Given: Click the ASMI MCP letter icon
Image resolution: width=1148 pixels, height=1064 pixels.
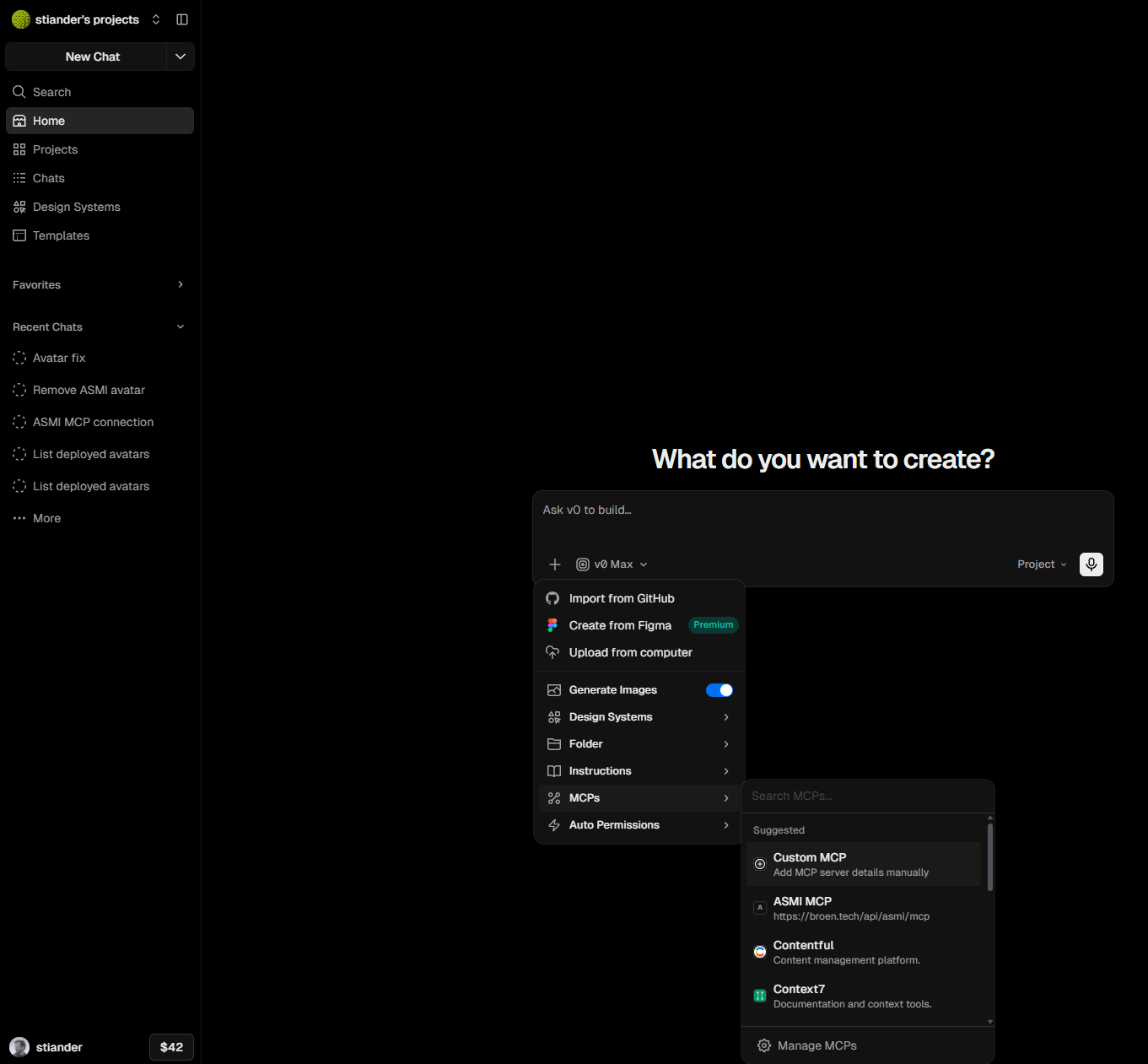Looking at the screenshot, I should [760, 908].
